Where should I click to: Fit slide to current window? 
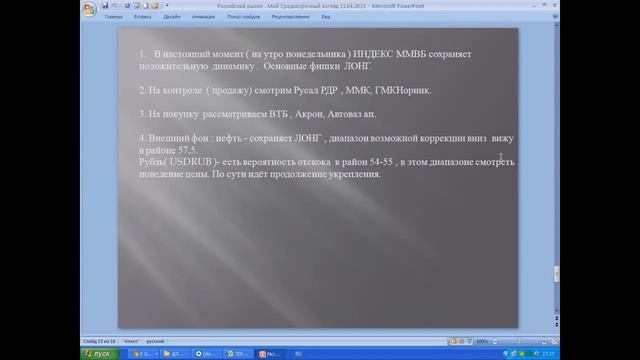(554, 341)
